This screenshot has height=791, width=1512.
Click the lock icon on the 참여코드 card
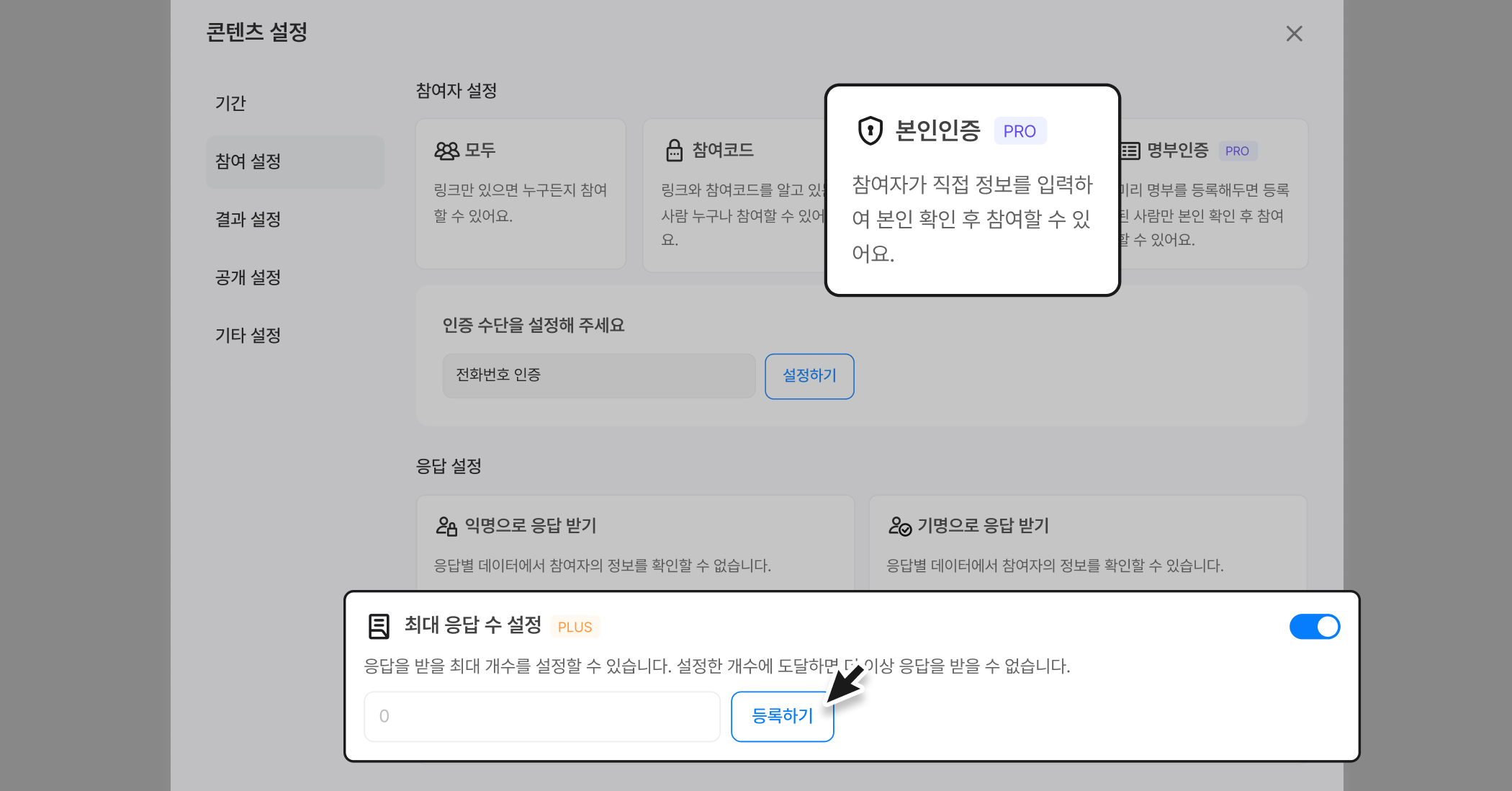[674, 151]
